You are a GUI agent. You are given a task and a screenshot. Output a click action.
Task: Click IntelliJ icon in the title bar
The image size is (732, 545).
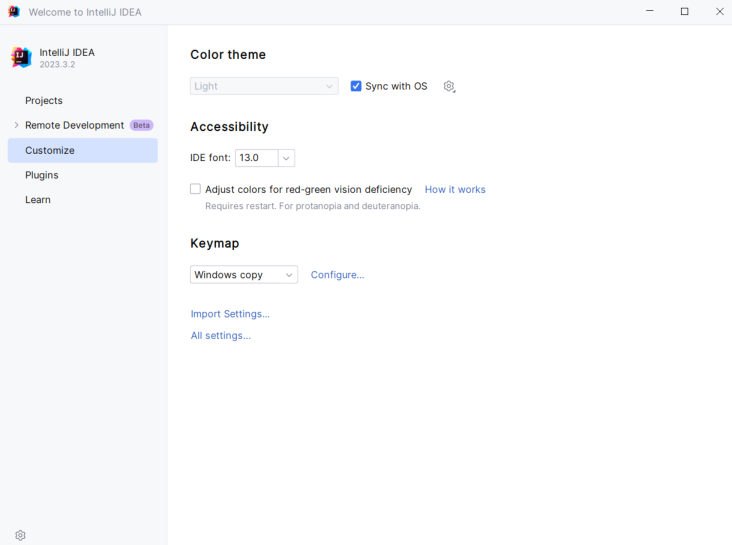[14, 12]
